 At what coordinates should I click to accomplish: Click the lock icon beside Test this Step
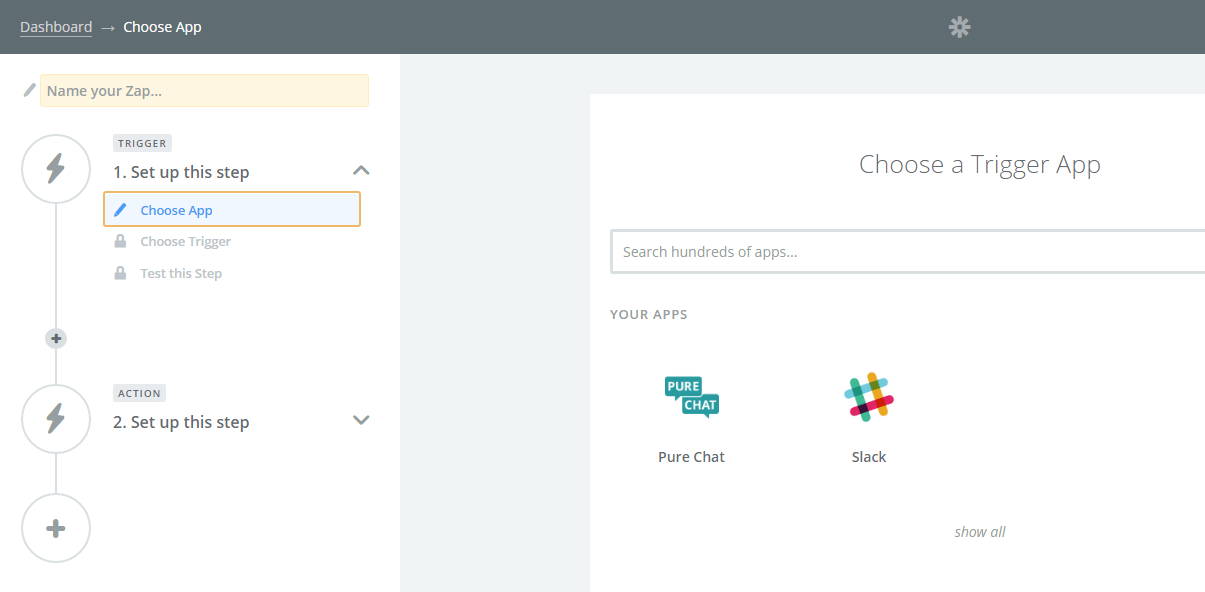pyautogui.click(x=120, y=274)
